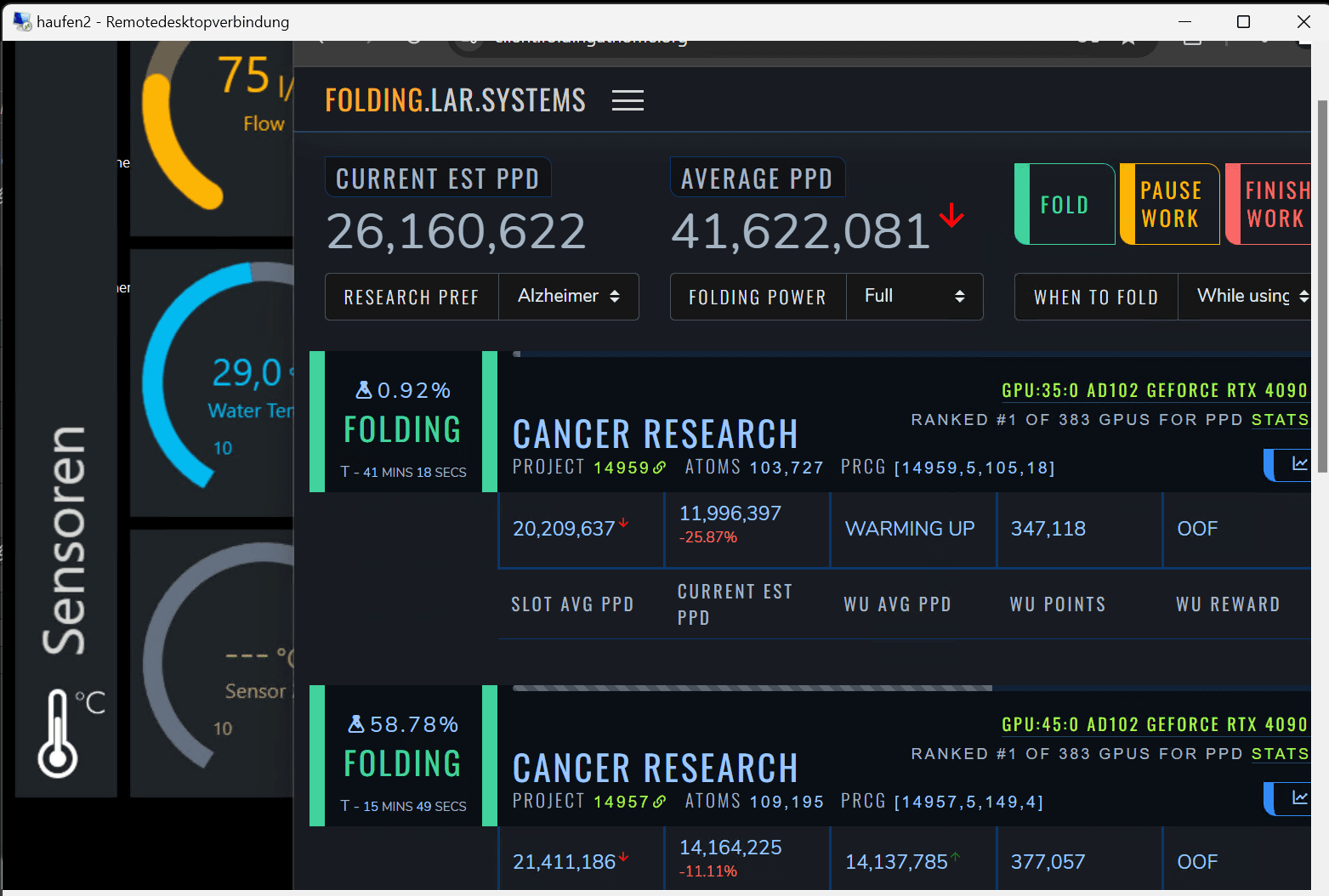Click the WHEN TO FOLD label
This screenshot has height=896, width=1329.
click(1096, 297)
